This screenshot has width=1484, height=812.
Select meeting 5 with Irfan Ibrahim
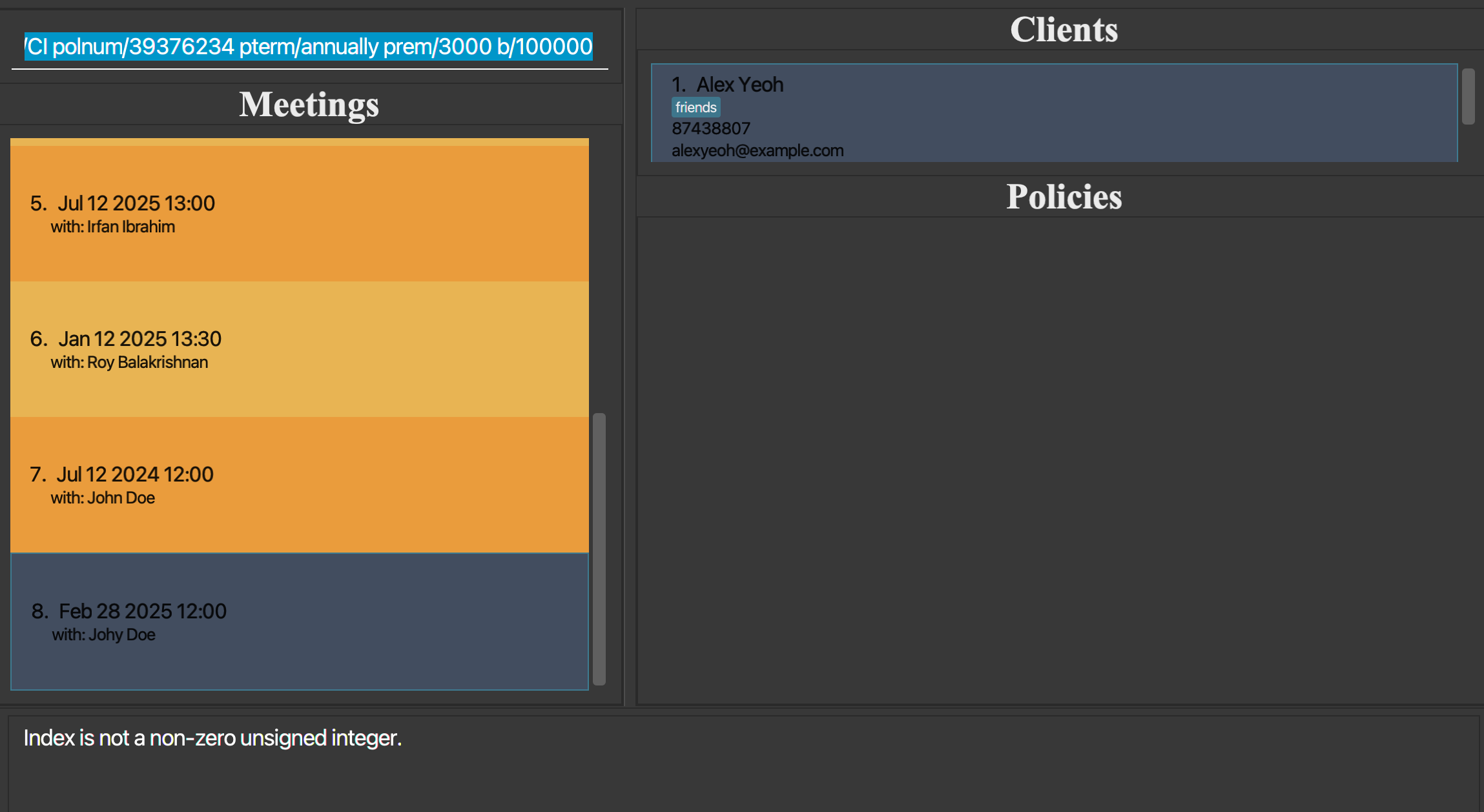click(299, 214)
